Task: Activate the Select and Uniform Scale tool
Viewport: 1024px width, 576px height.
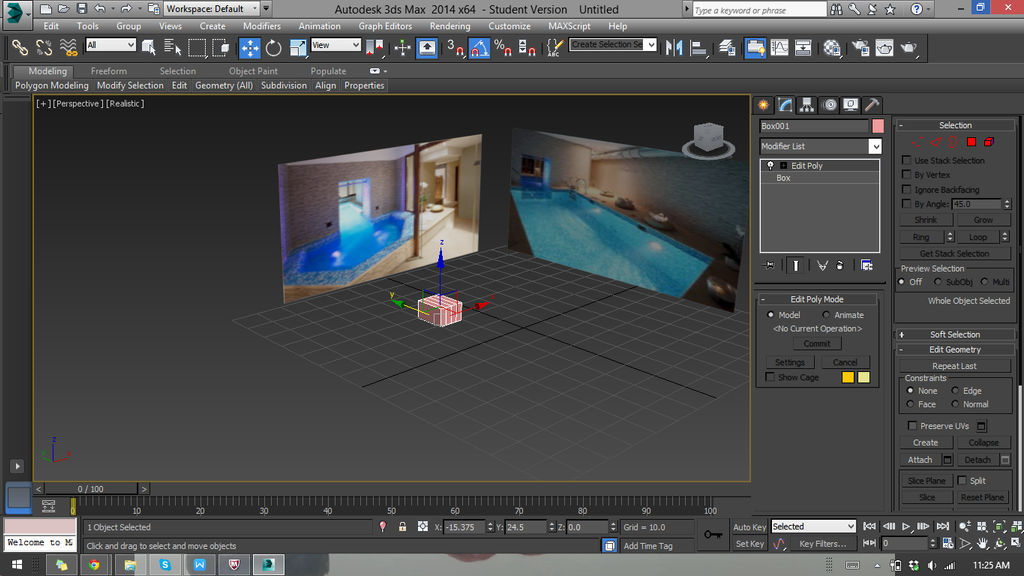Action: (x=297, y=48)
